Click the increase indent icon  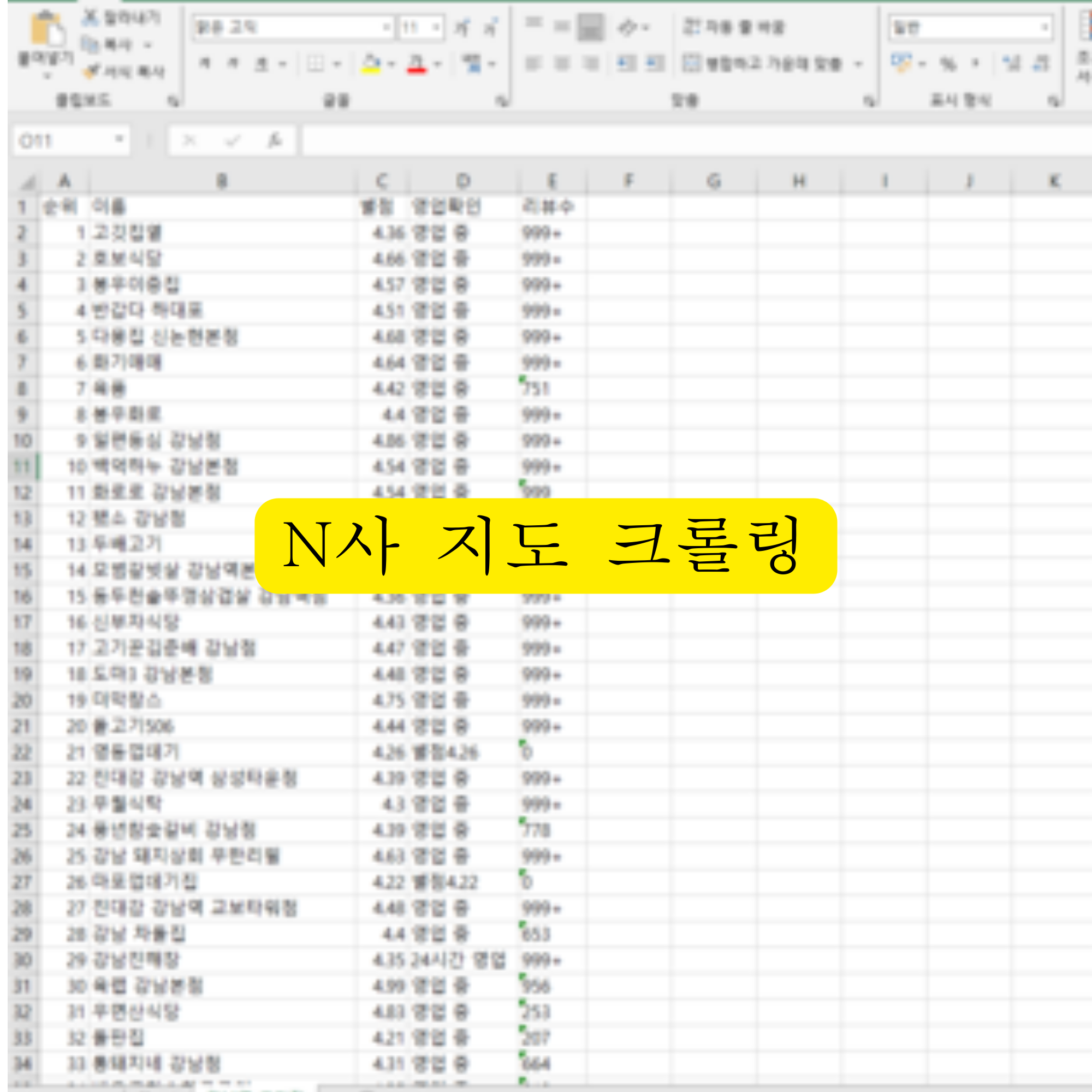[656, 63]
